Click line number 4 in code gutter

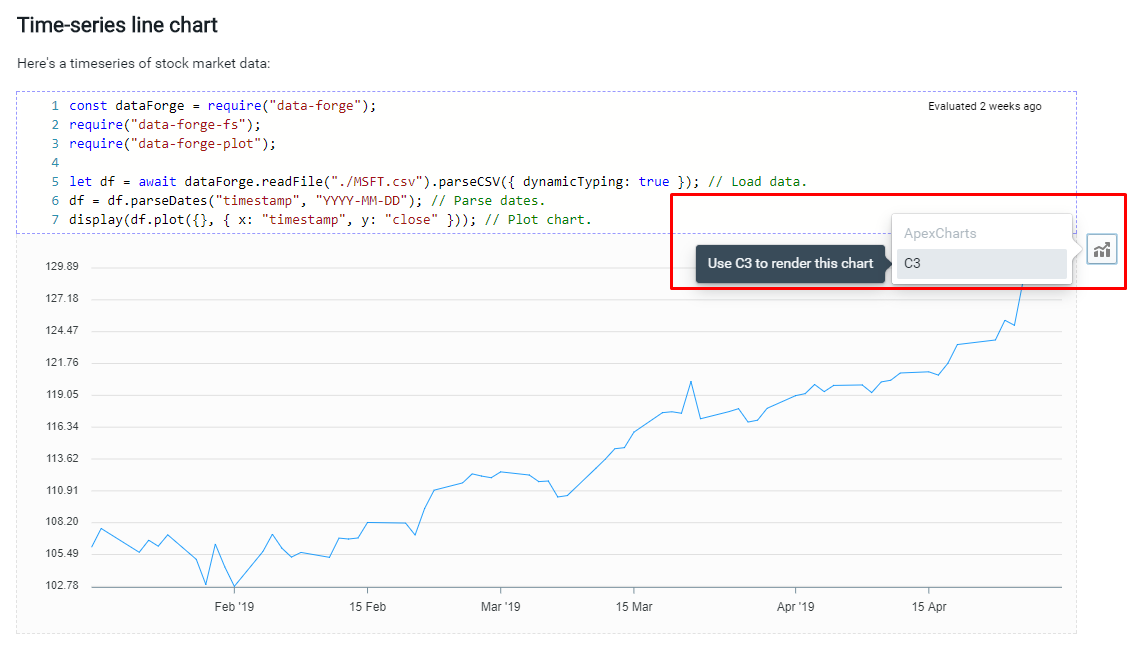[55, 162]
